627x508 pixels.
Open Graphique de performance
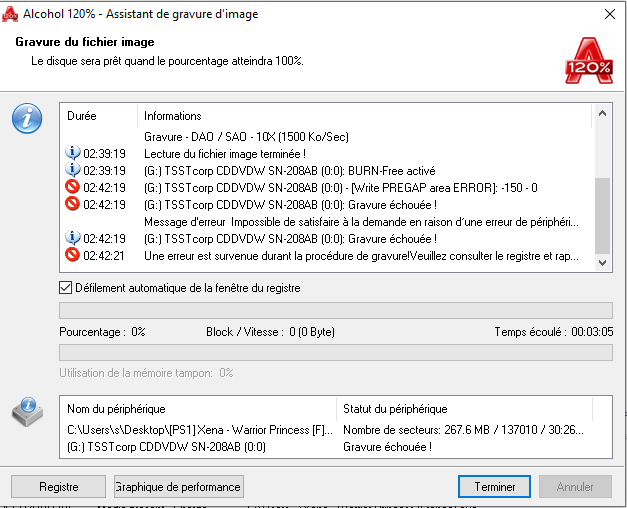coord(179,486)
